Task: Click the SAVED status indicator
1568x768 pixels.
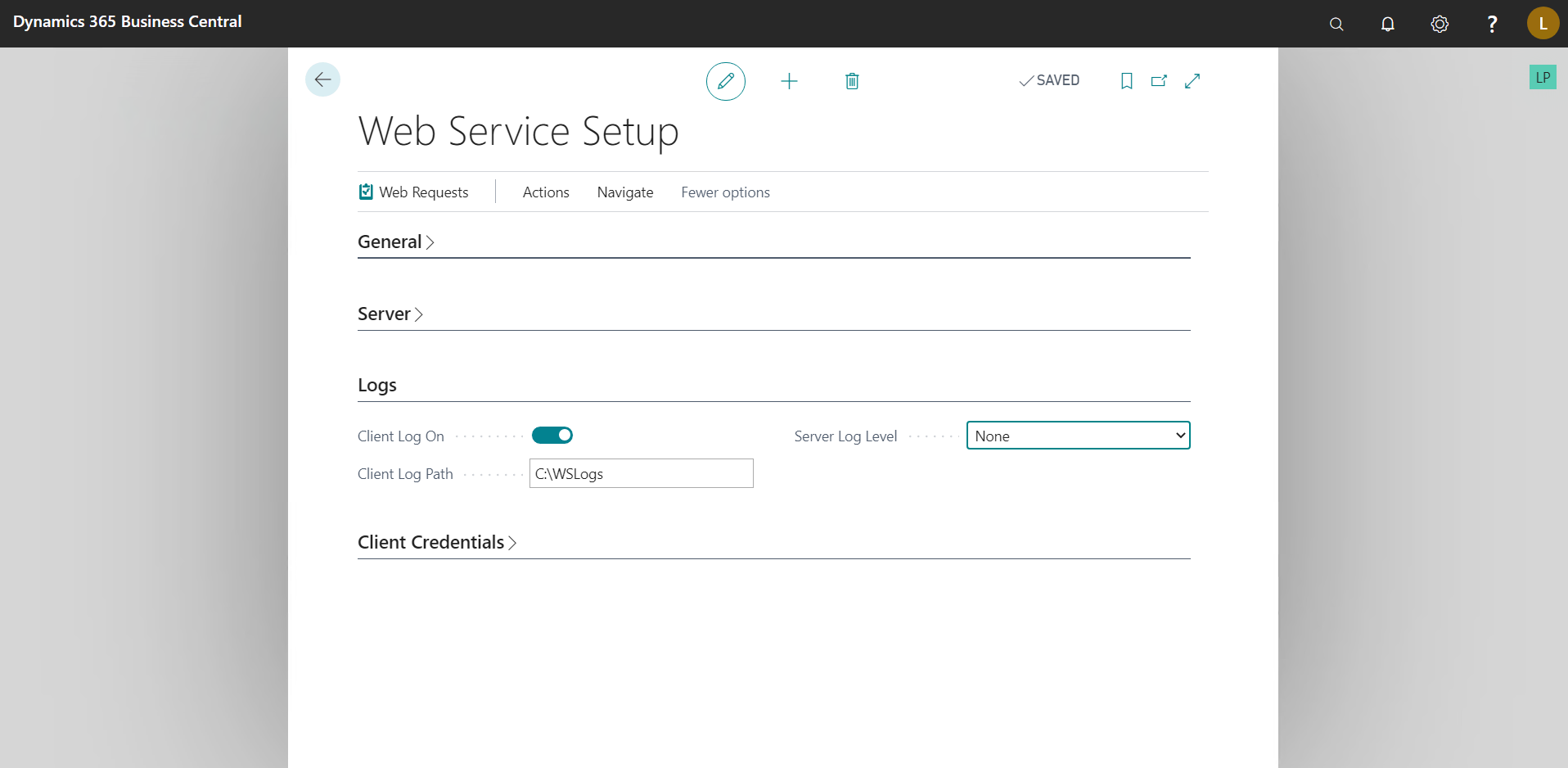Action: tap(1049, 80)
